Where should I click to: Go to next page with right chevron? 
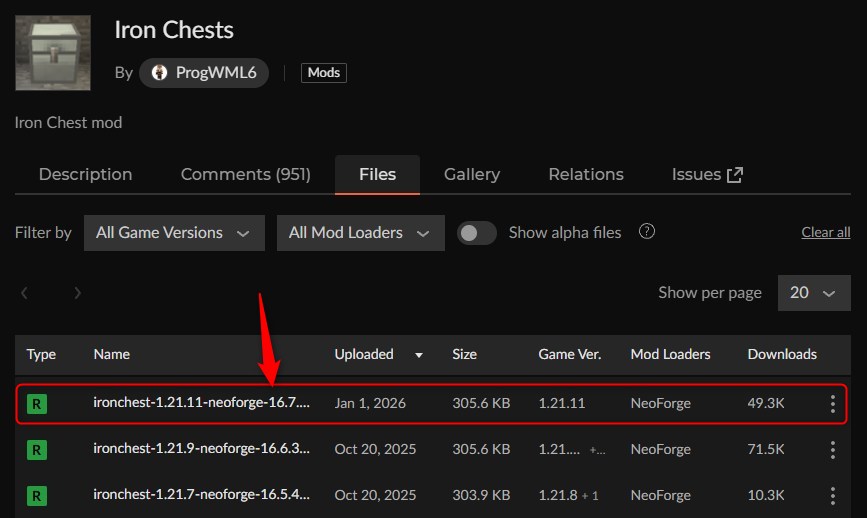click(x=77, y=292)
